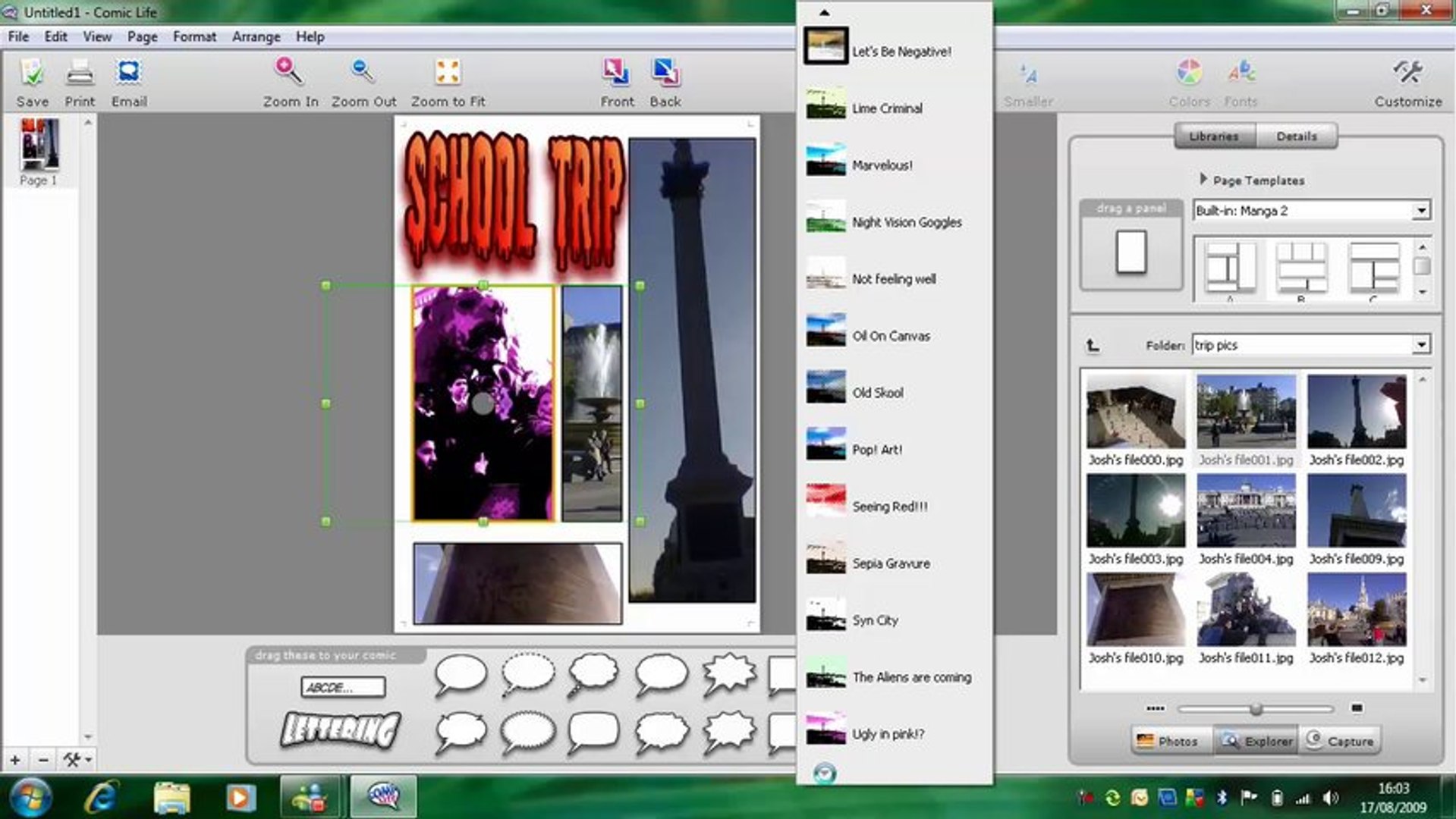Click Zoom to Fit icon
The width and height of the screenshot is (1456, 819).
[x=448, y=73]
